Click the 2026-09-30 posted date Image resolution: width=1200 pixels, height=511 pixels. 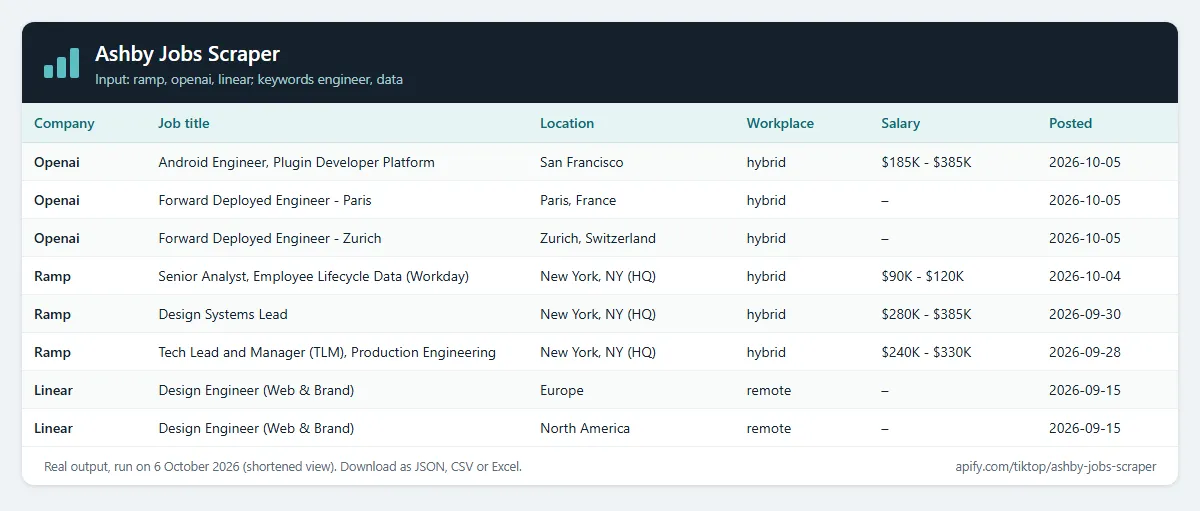point(1085,314)
